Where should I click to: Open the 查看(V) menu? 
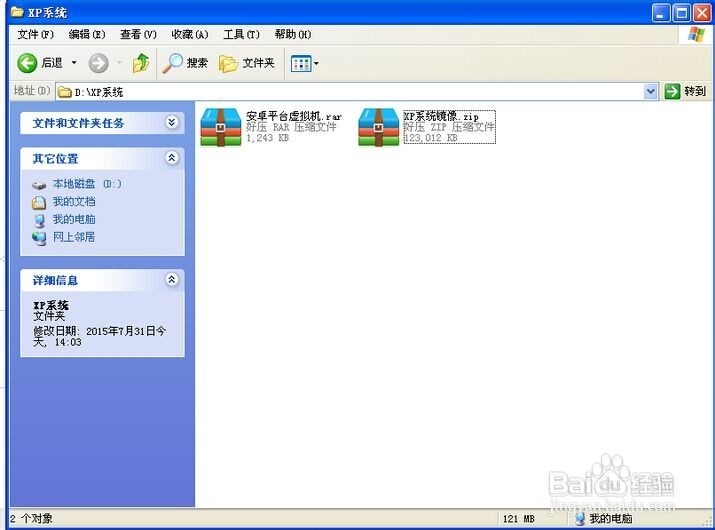pyautogui.click(x=138, y=34)
